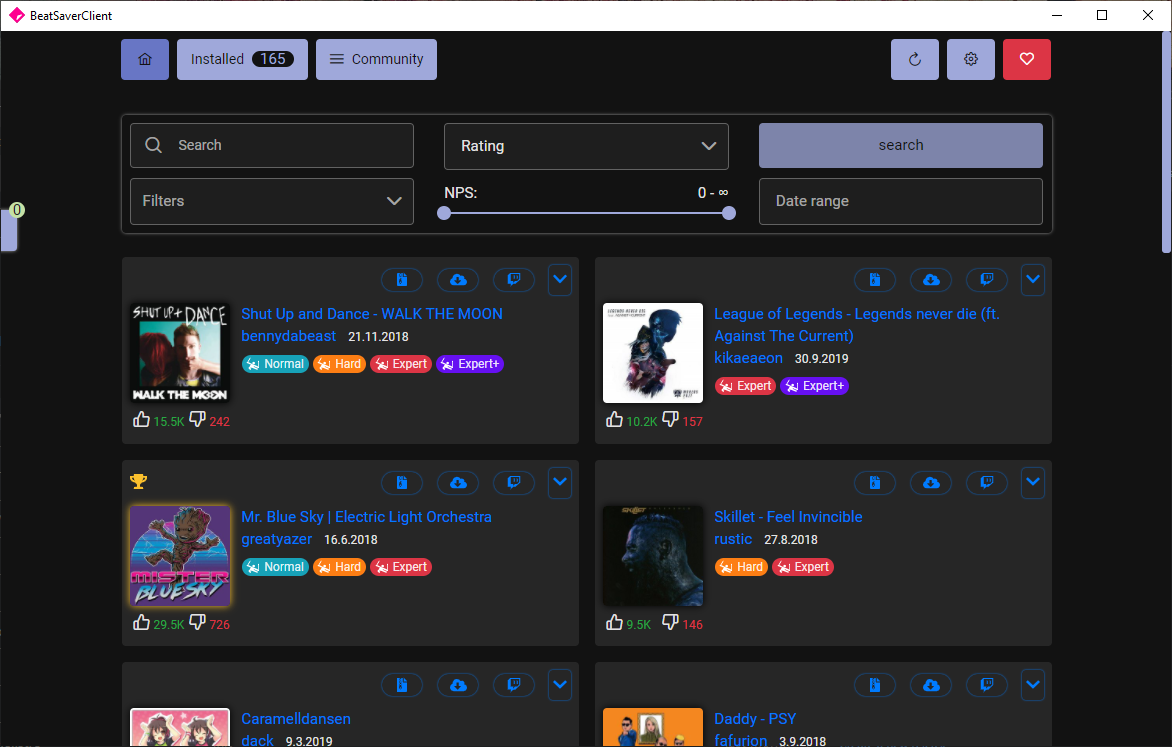
Task: Click the trophy icon on Mr. Blue Sky
Action: click(x=138, y=482)
